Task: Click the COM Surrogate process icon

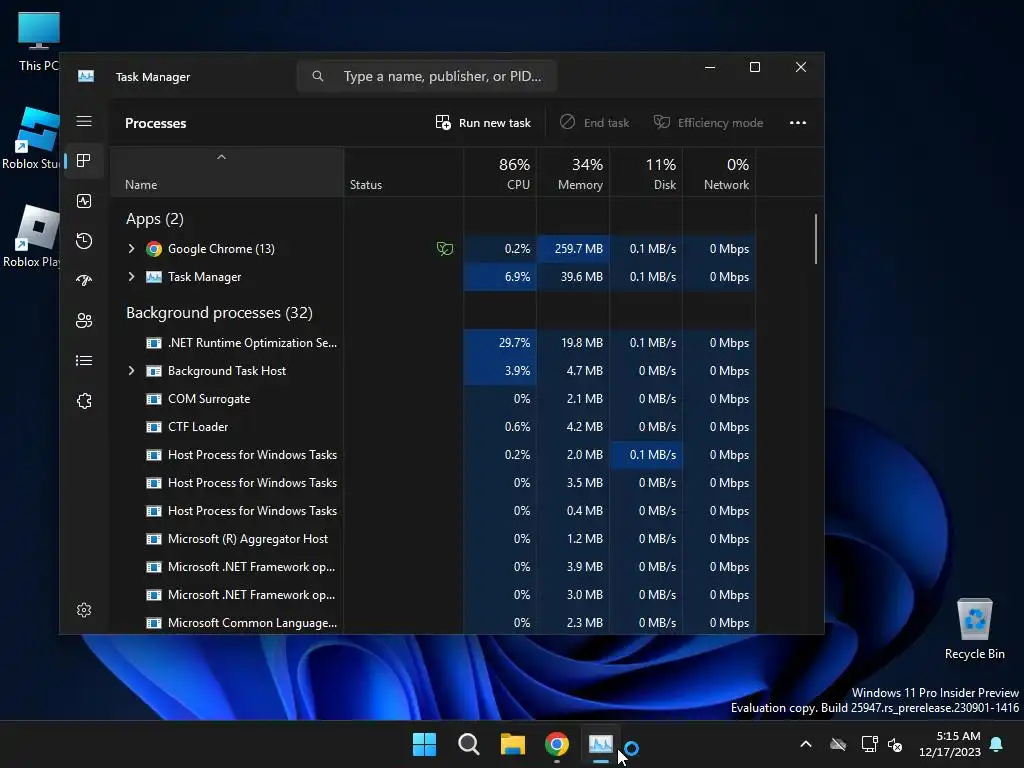Action: tap(154, 399)
